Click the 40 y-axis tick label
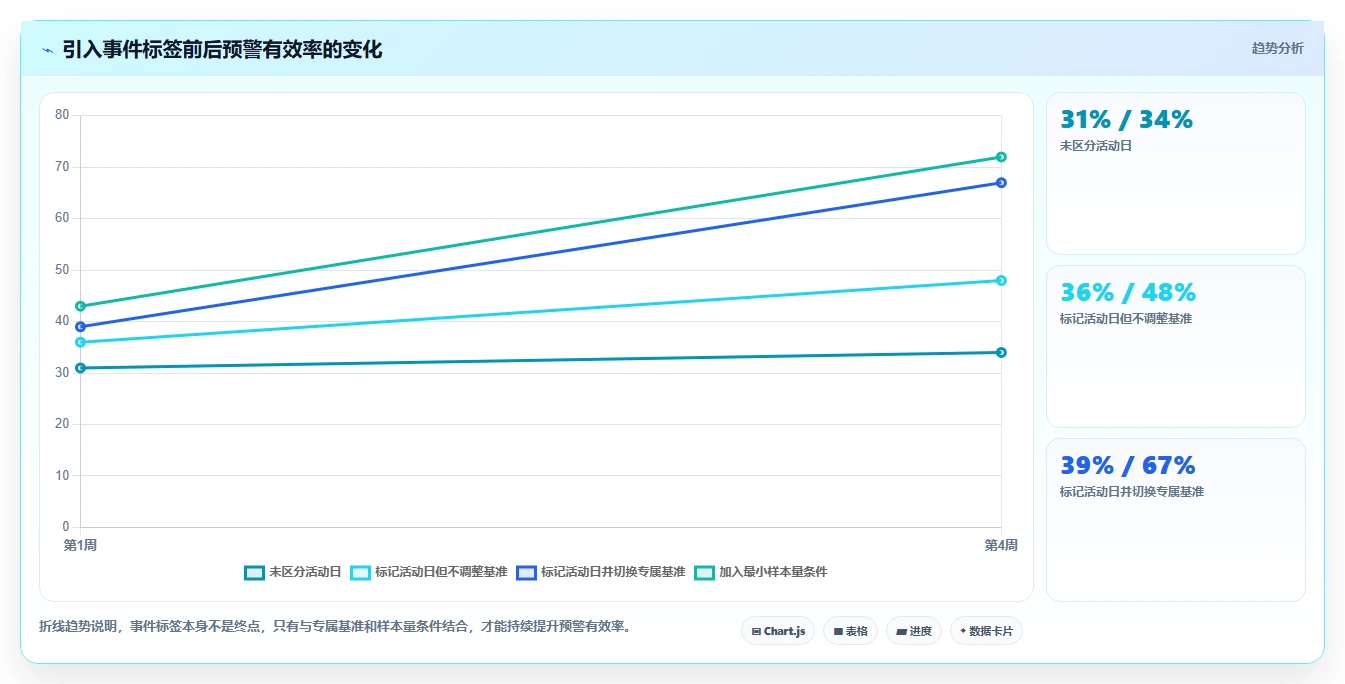This screenshot has width=1345, height=684. coord(62,321)
